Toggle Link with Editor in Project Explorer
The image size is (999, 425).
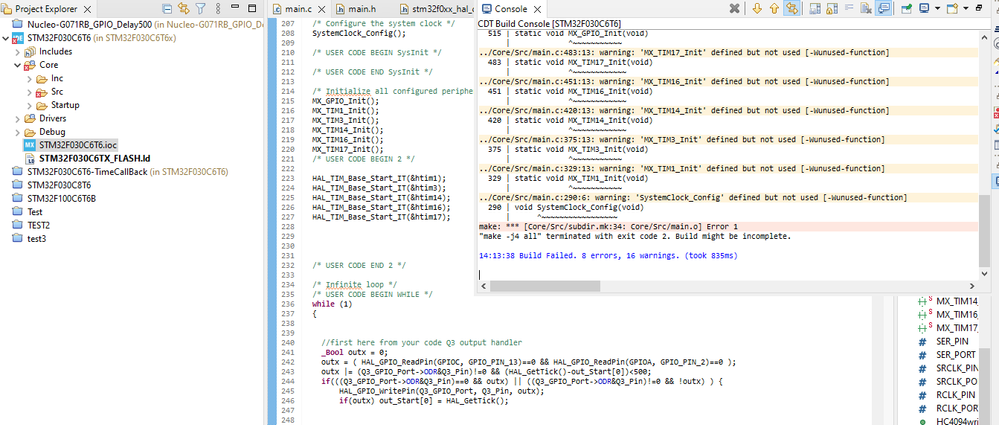(183, 9)
